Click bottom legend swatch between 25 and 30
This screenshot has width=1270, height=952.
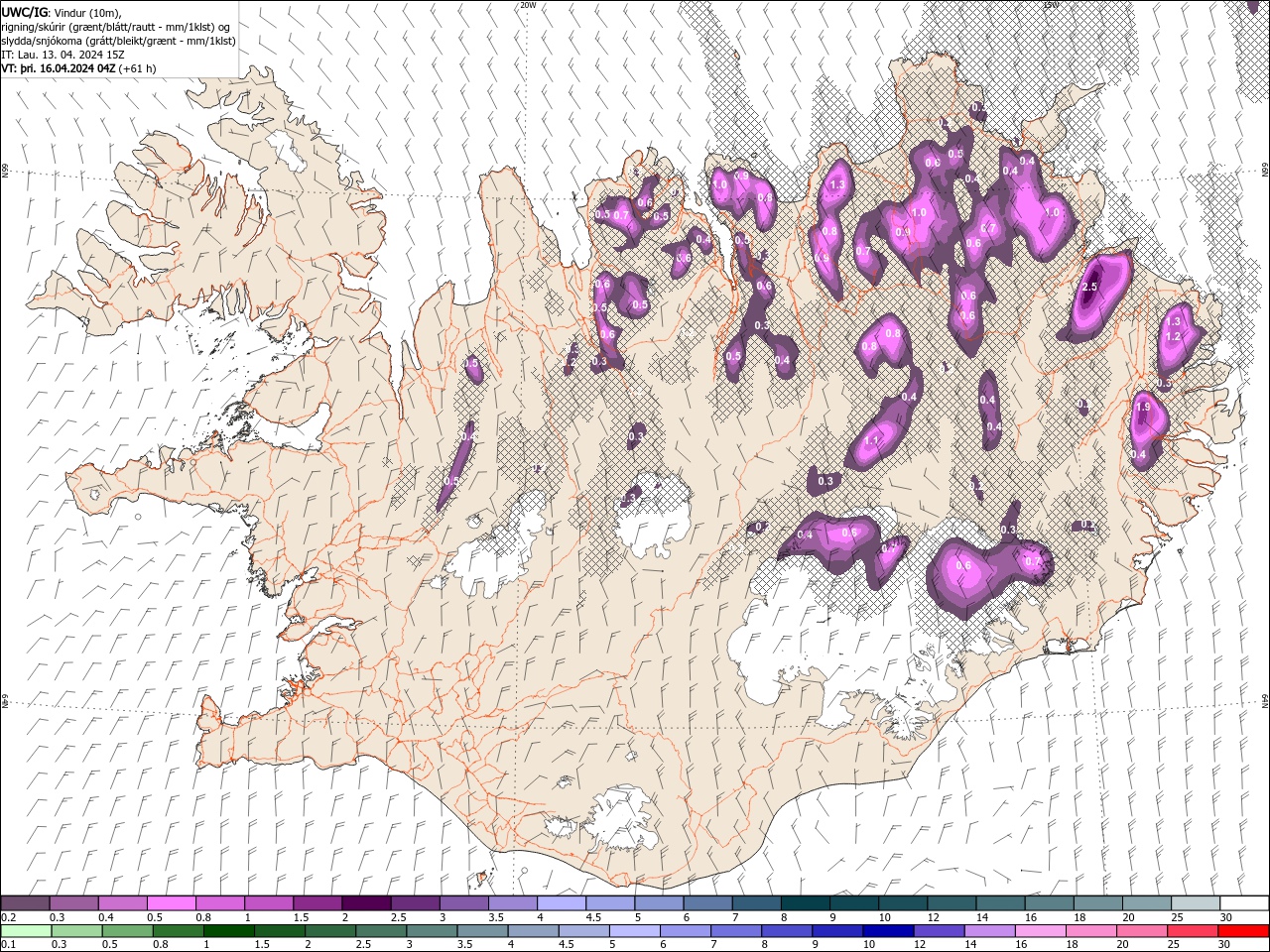(1193, 931)
